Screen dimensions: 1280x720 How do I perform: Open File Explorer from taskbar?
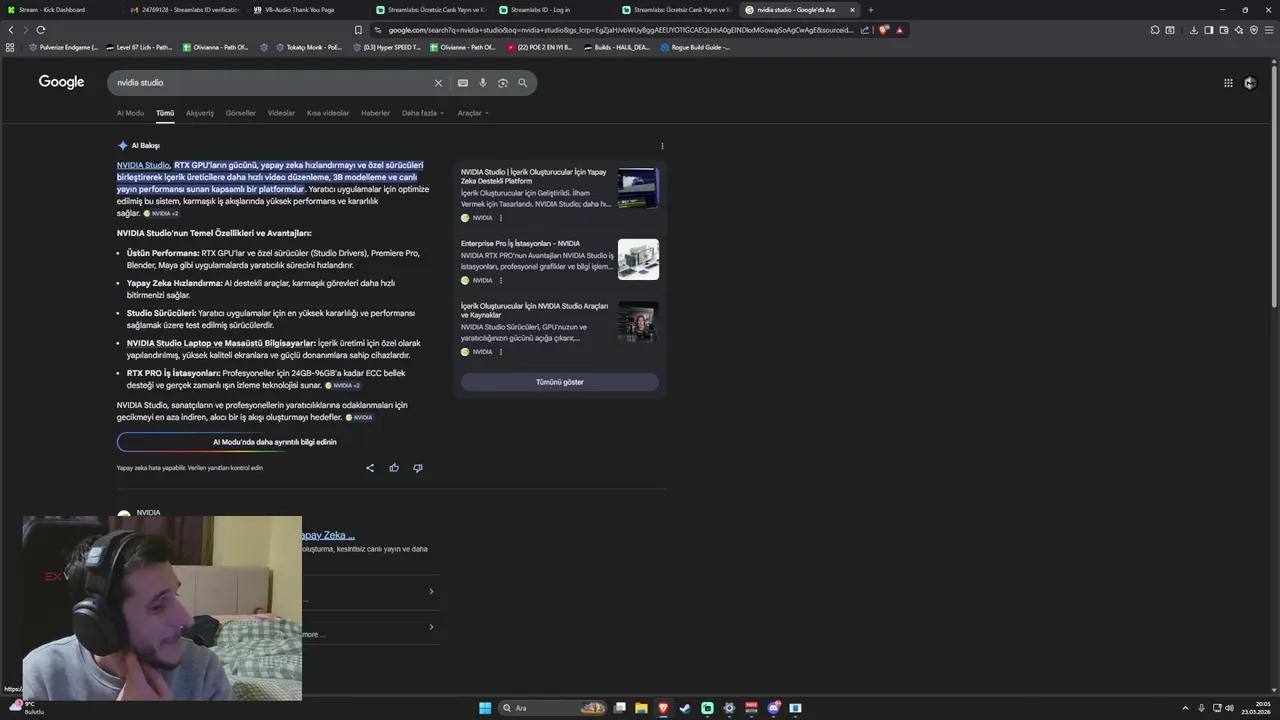(x=641, y=708)
